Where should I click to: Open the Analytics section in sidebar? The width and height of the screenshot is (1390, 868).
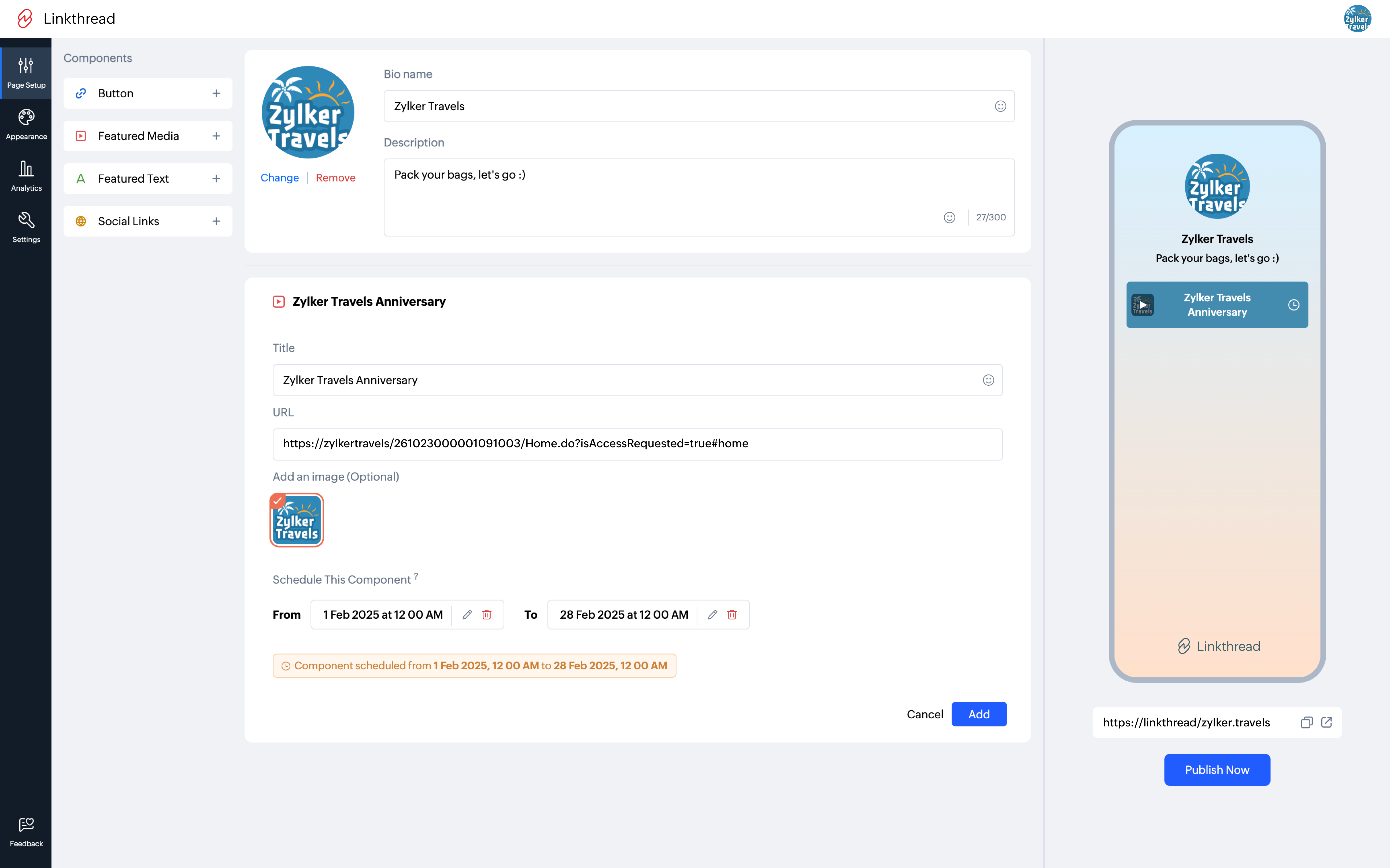[x=26, y=176]
